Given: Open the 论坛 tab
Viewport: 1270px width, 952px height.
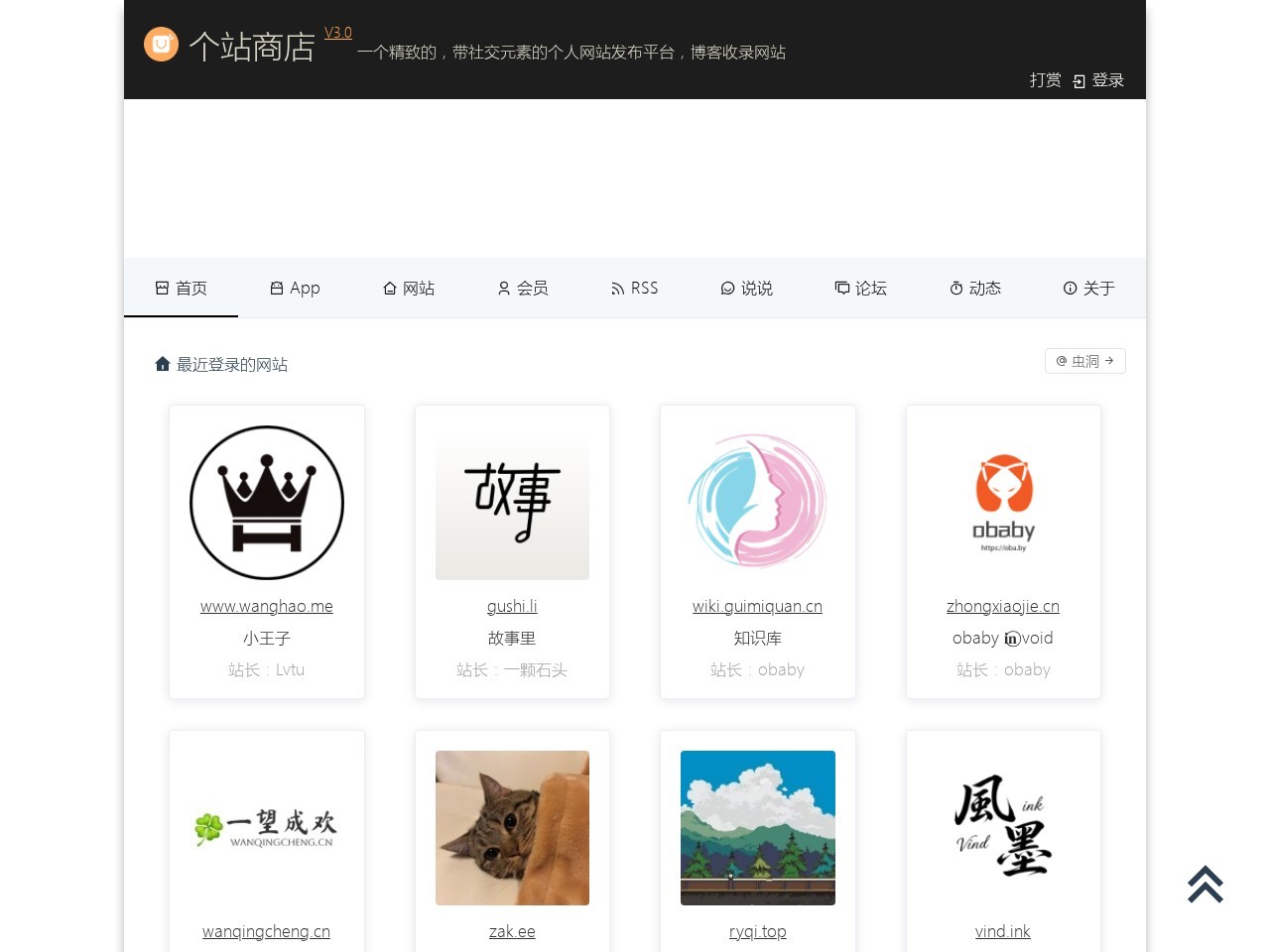Looking at the screenshot, I should click(x=861, y=288).
